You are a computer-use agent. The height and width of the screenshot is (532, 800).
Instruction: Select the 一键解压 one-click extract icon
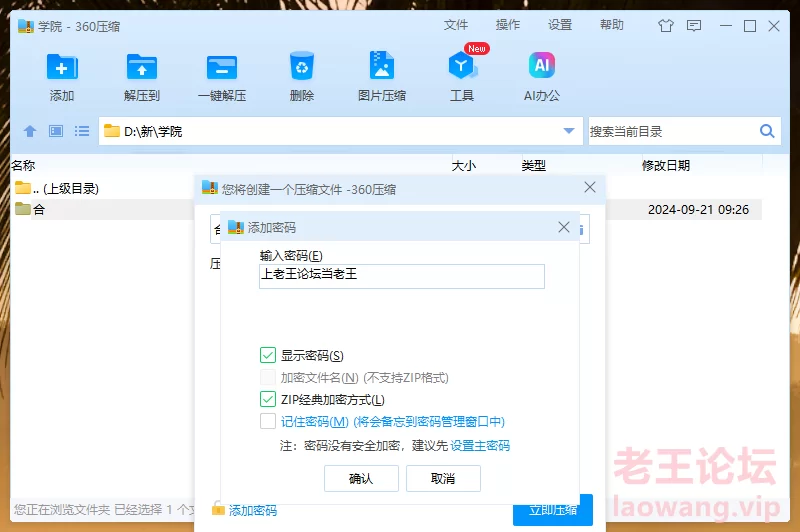222,68
